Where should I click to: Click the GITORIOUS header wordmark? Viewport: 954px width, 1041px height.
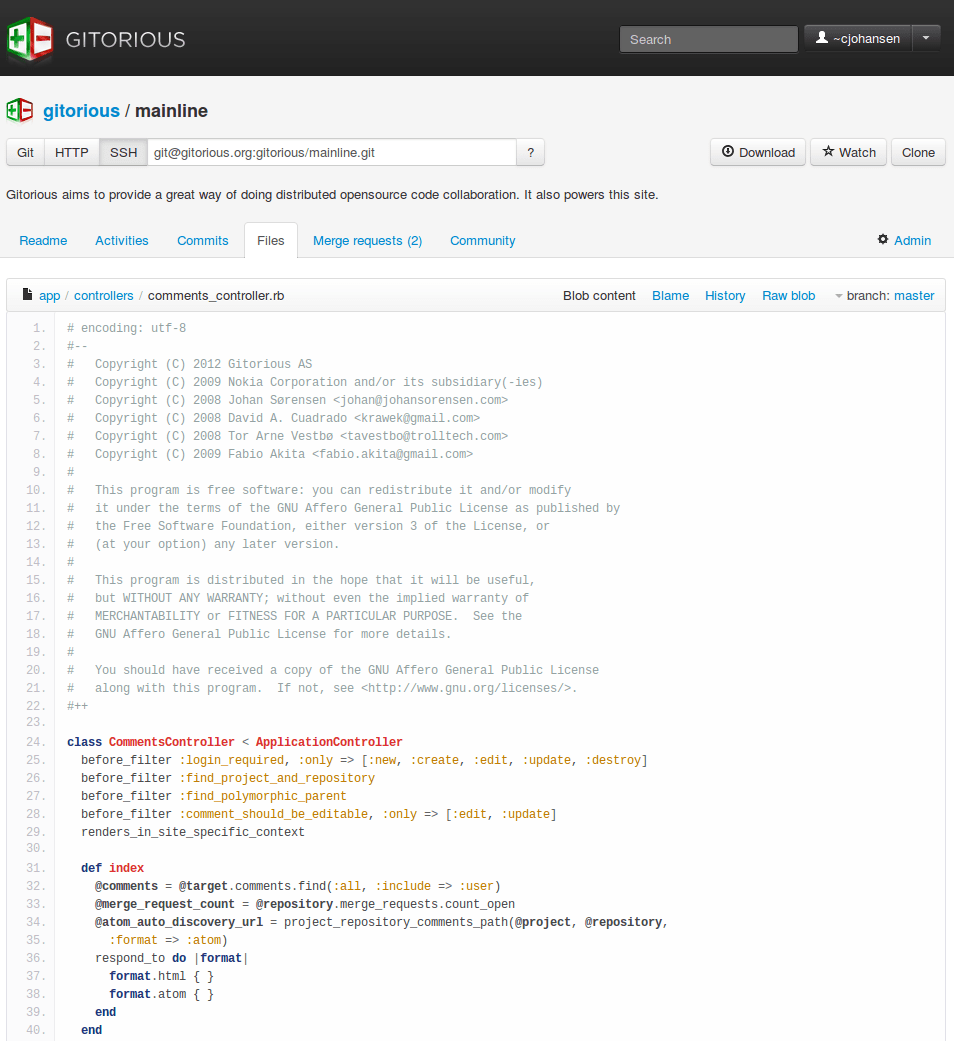125,40
